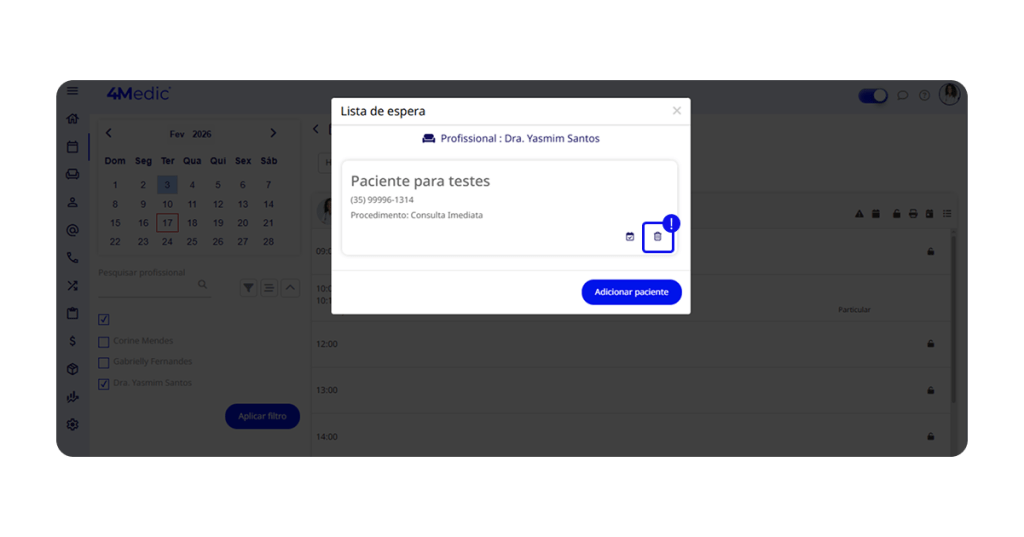Close the Lista de espera dialog
The height and width of the screenshot is (537, 1024).
[x=677, y=111]
